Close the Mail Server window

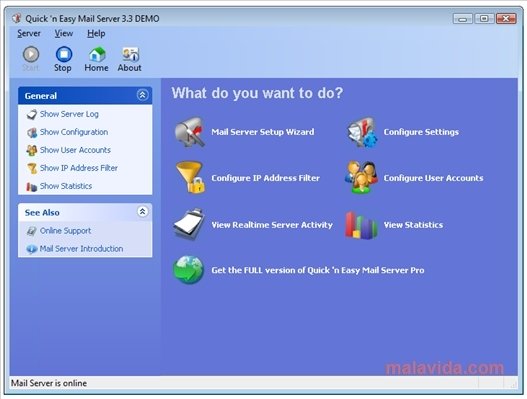coord(506,18)
